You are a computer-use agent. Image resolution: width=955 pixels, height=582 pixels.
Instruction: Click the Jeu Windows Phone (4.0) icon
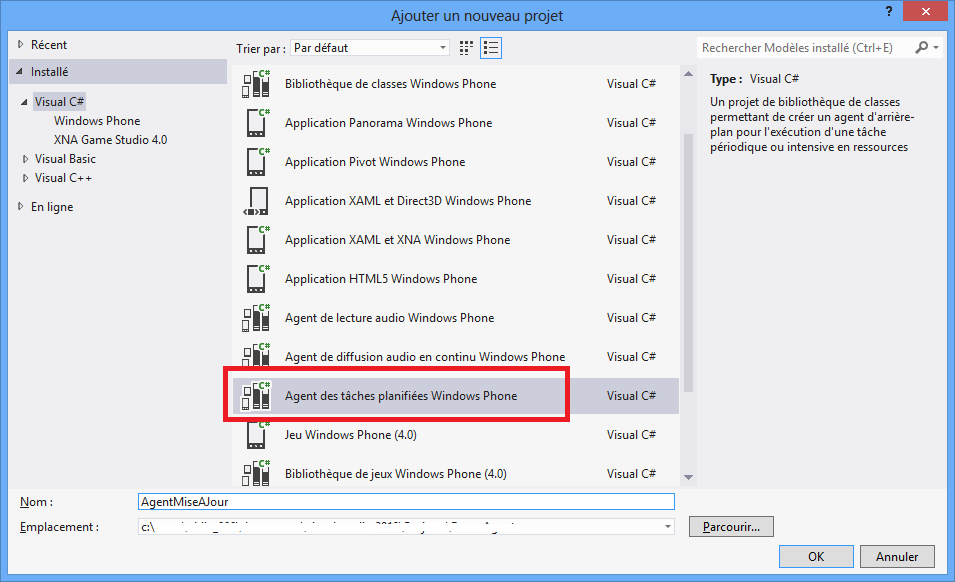coord(257,435)
